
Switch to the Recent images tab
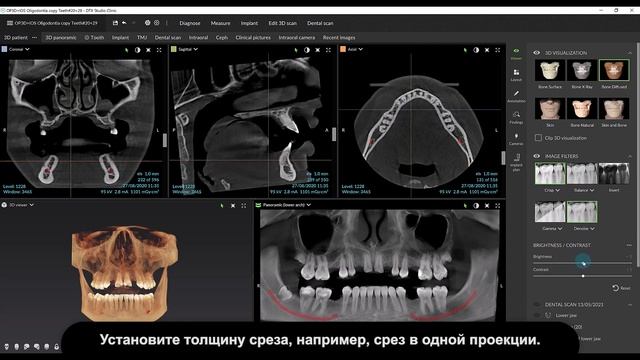(x=339, y=38)
